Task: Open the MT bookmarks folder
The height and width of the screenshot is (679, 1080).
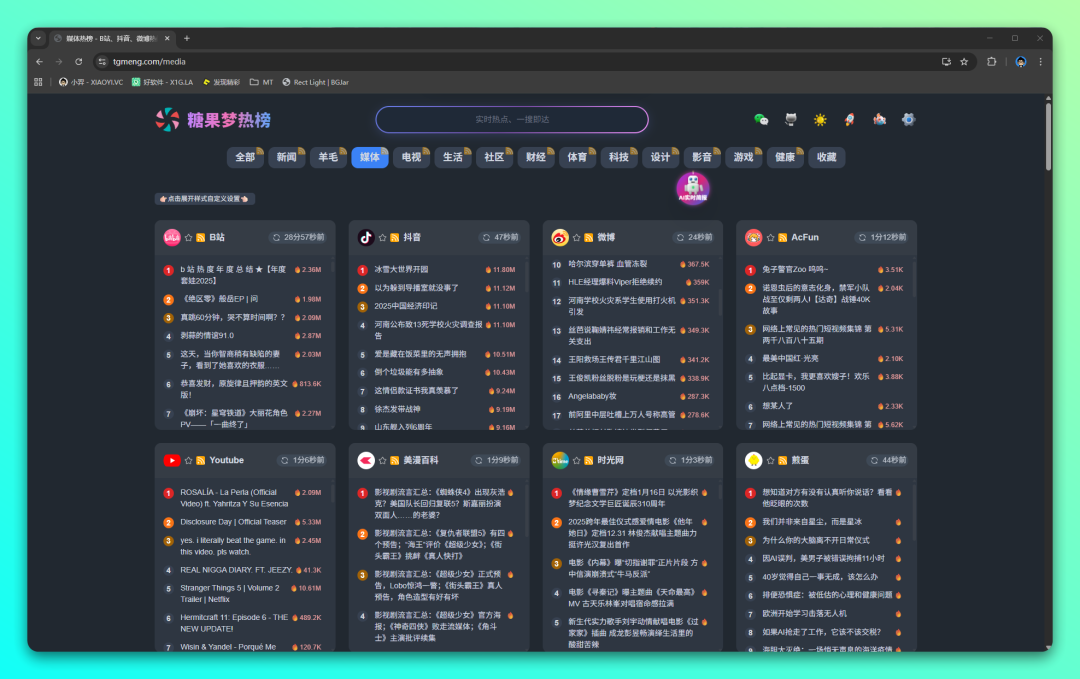Action: point(262,82)
